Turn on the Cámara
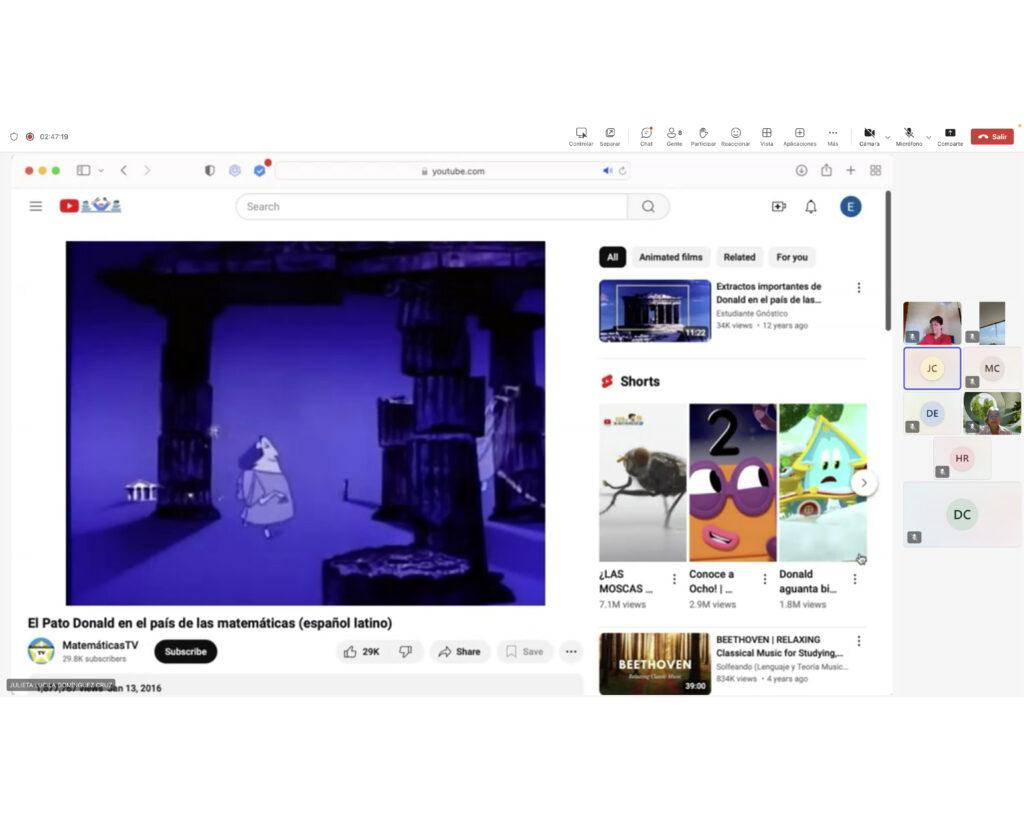 [869, 136]
